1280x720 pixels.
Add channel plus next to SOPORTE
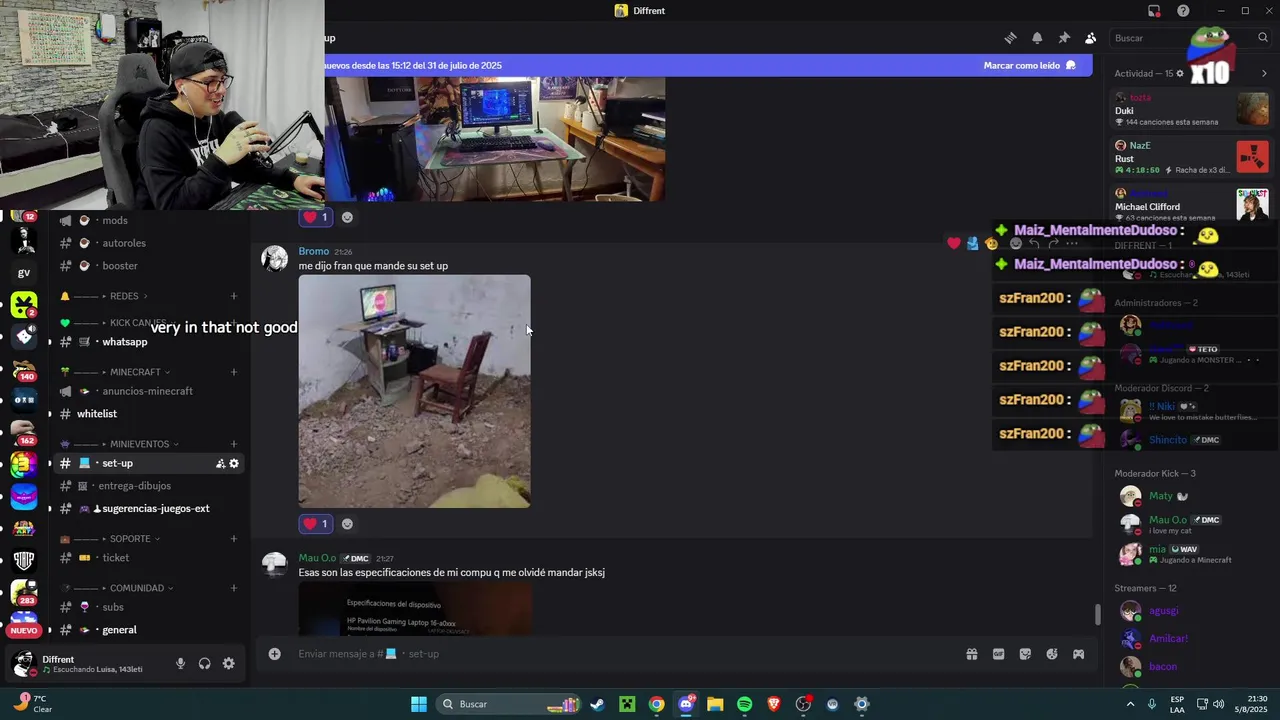(x=234, y=539)
